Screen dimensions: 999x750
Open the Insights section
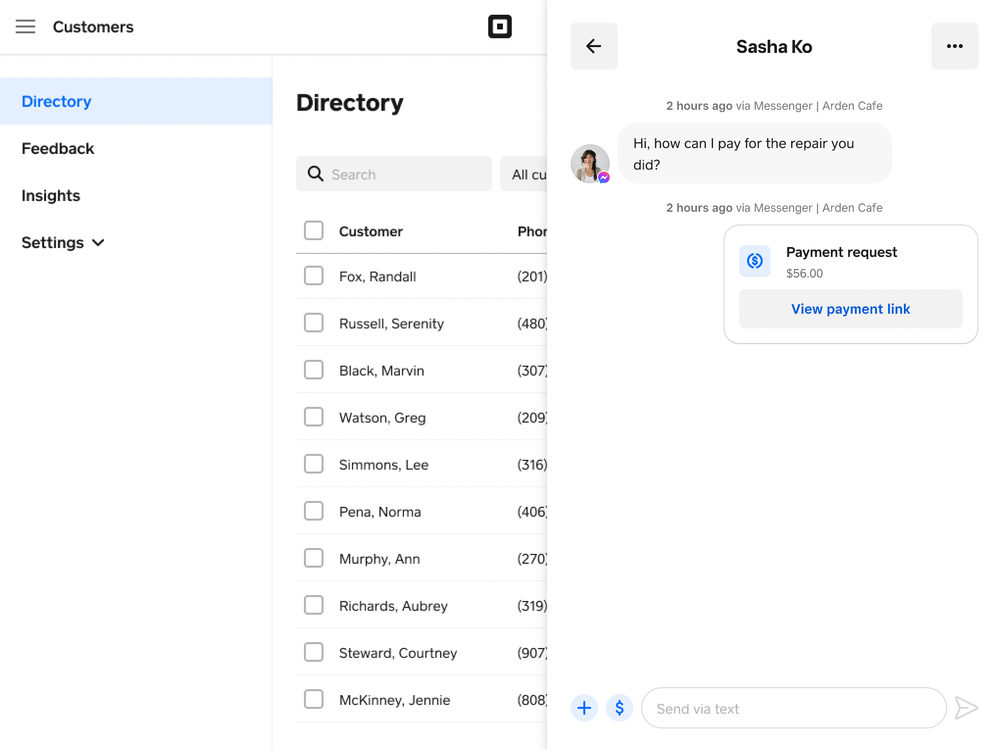50,195
